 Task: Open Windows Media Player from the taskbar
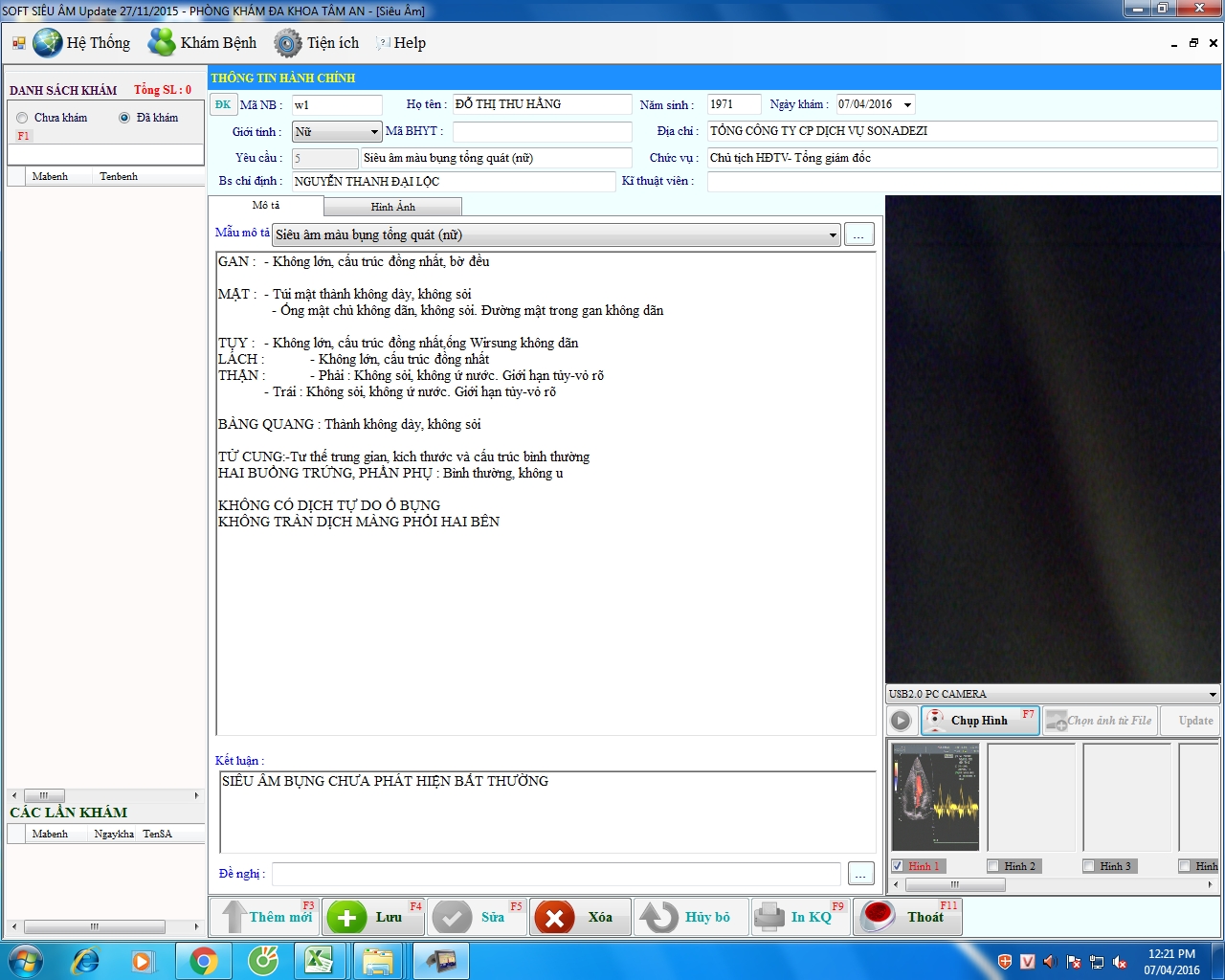coord(143,960)
